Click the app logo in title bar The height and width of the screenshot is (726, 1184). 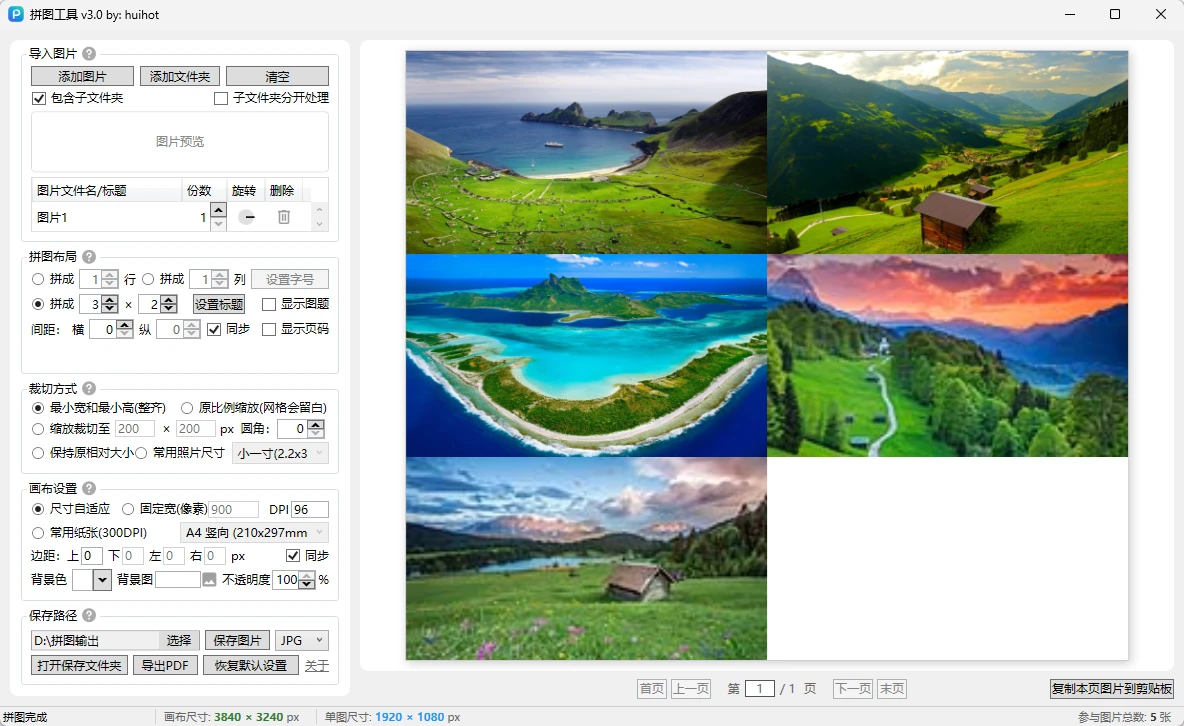tap(15, 14)
